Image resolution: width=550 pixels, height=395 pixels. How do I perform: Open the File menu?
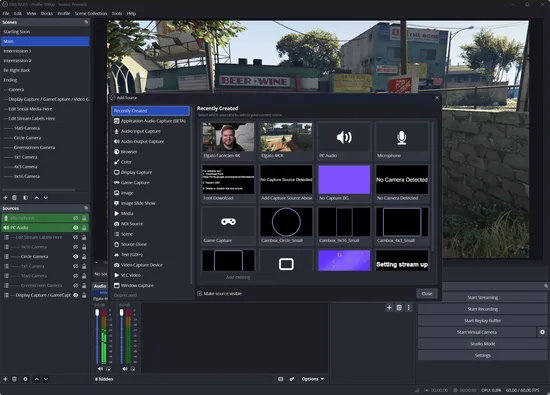pyautogui.click(x=6, y=13)
